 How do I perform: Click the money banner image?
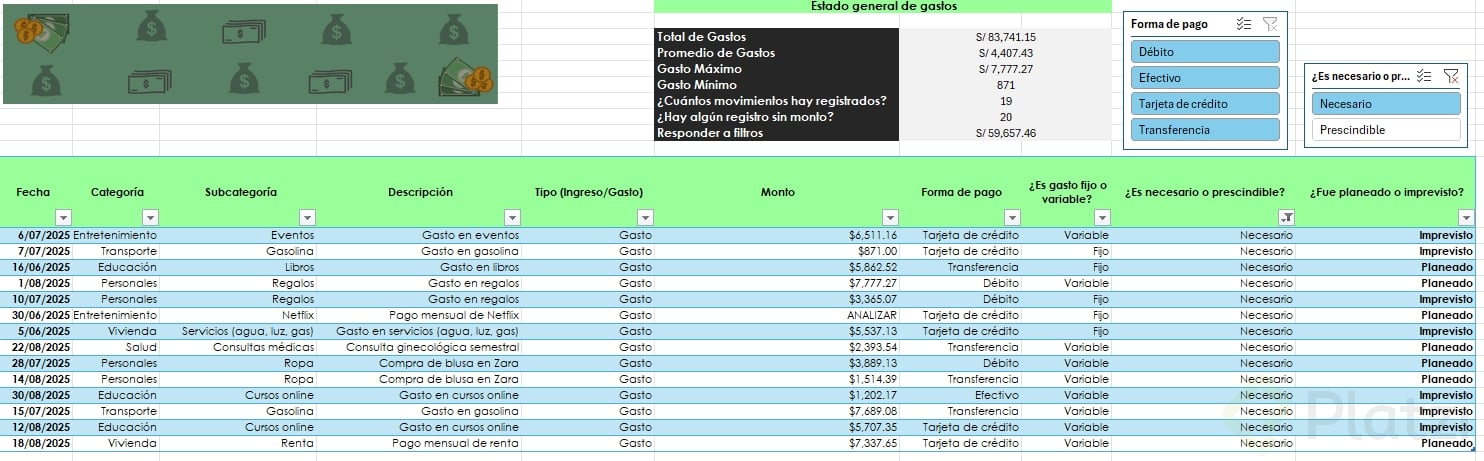[x=250, y=53]
